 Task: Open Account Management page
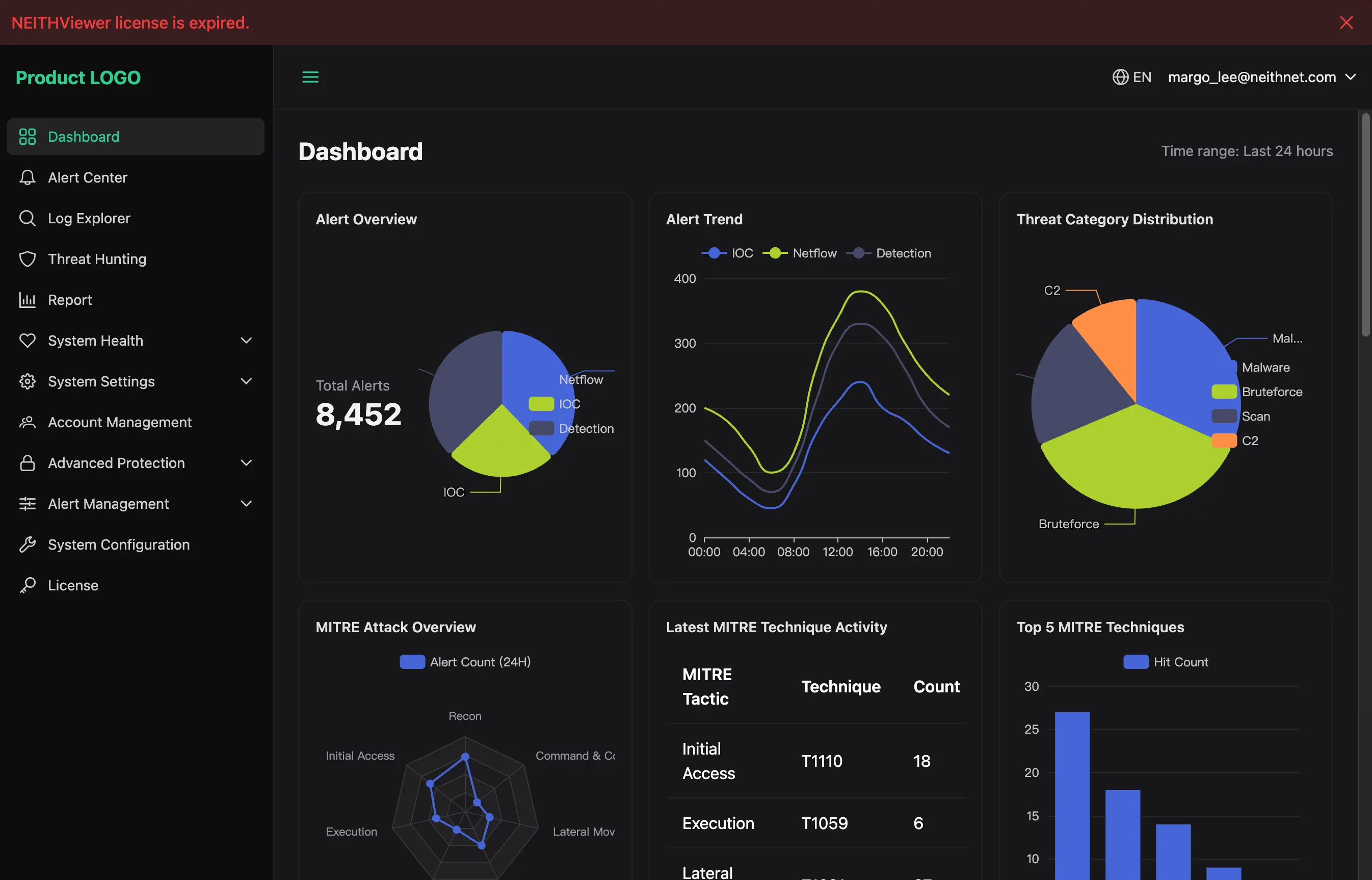tap(136, 422)
